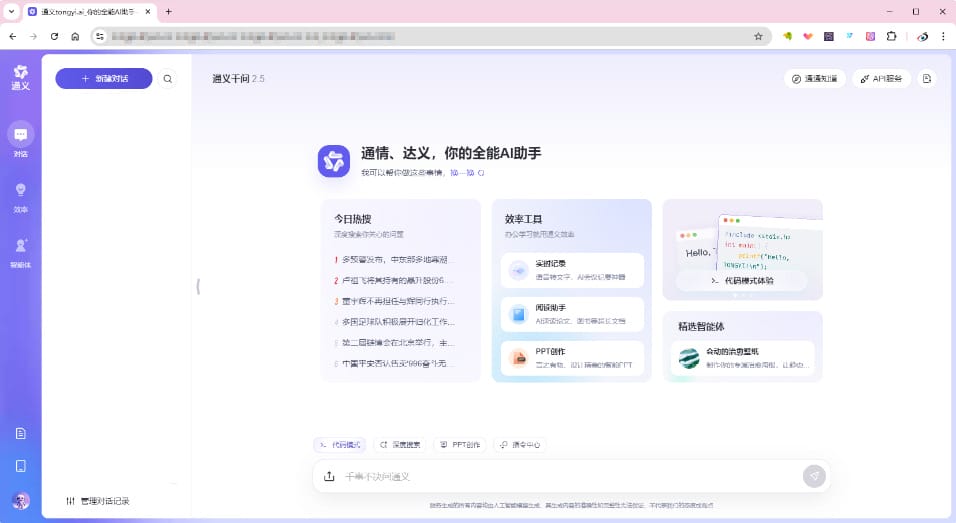Click the 效率工具 heading
The width and height of the screenshot is (956, 523).
point(523,219)
